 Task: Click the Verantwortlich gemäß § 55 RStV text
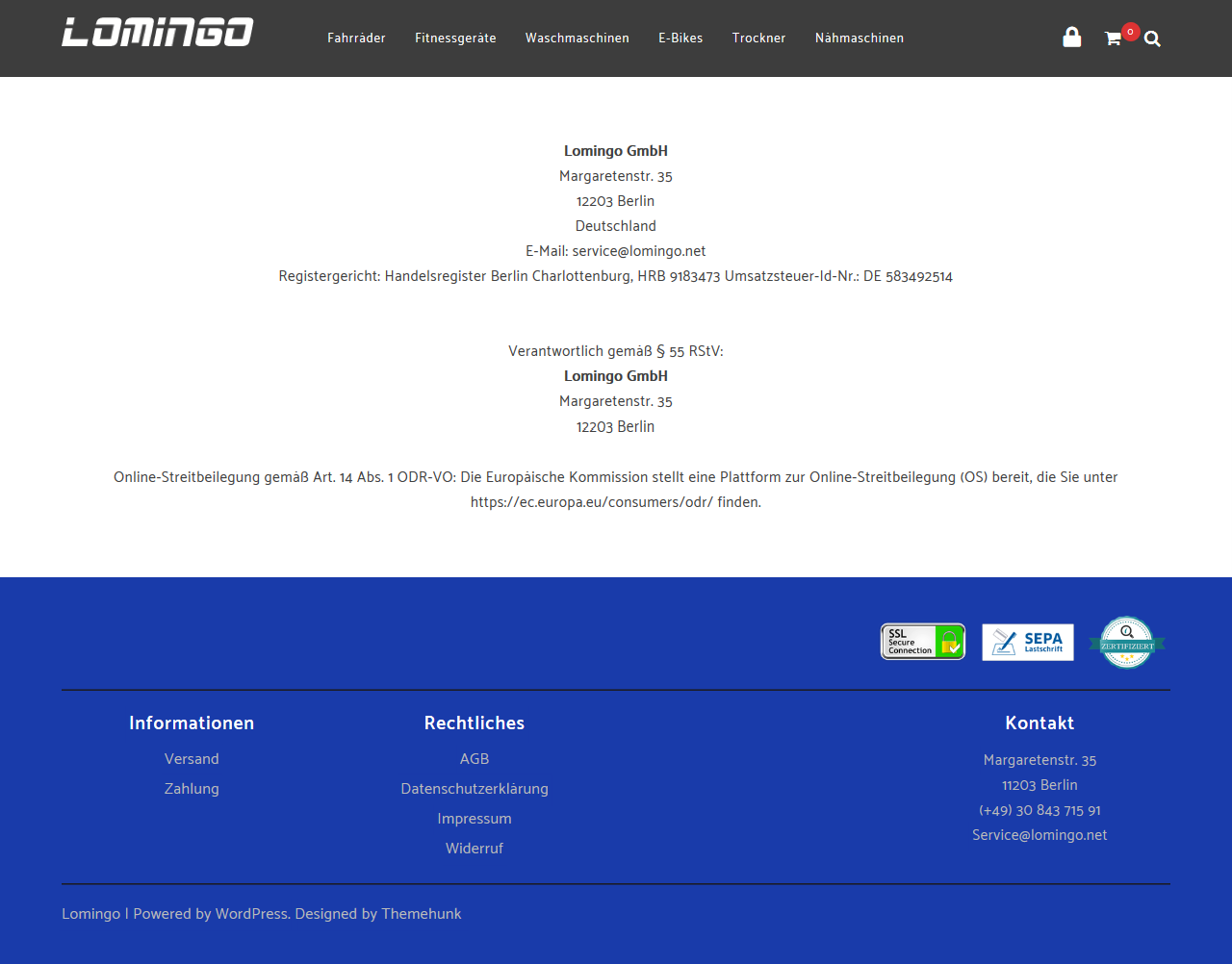pyautogui.click(x=616, y=351)
